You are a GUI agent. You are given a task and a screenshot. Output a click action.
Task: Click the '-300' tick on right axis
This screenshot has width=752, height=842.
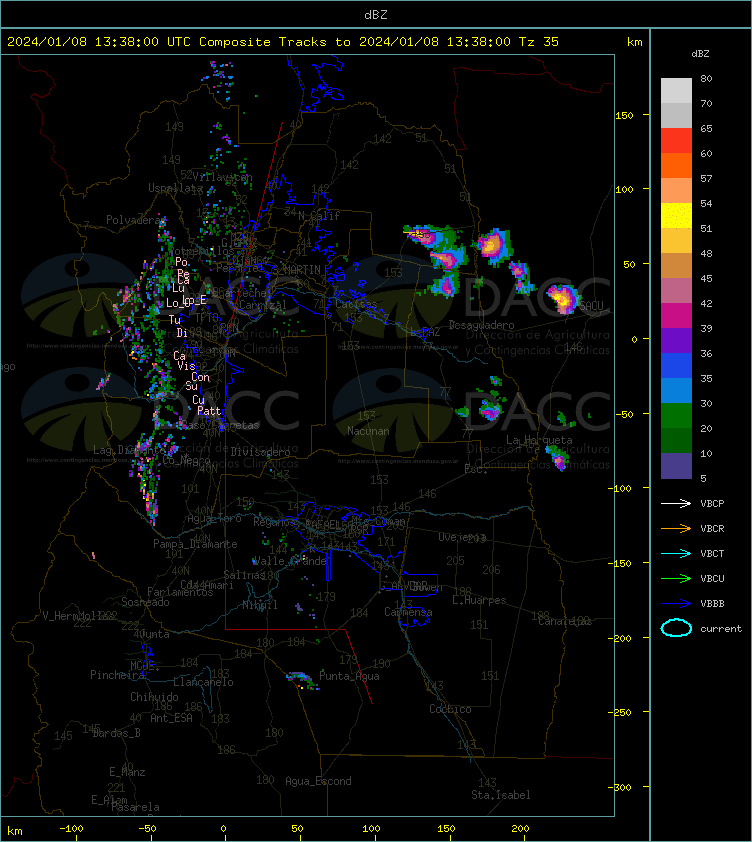pyautogui.click(x=621, y=787)
